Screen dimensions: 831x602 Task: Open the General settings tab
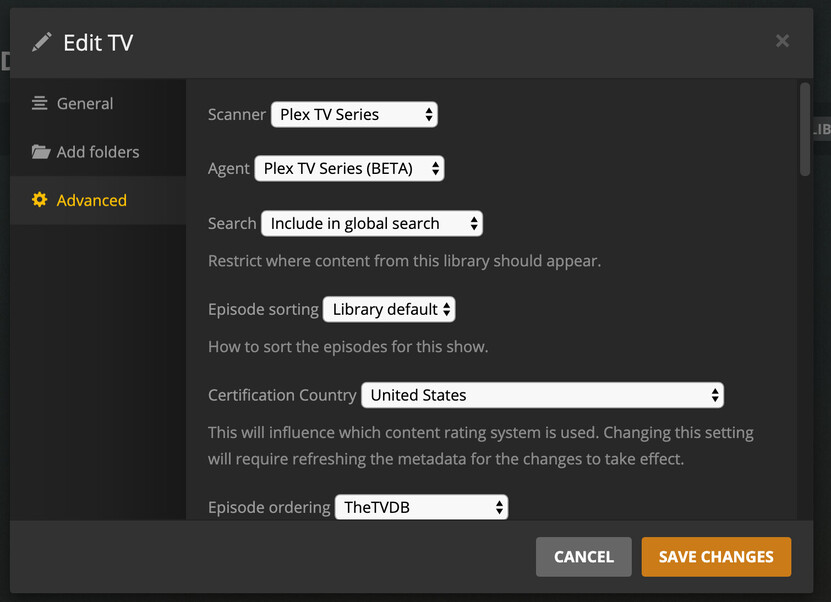98,103
